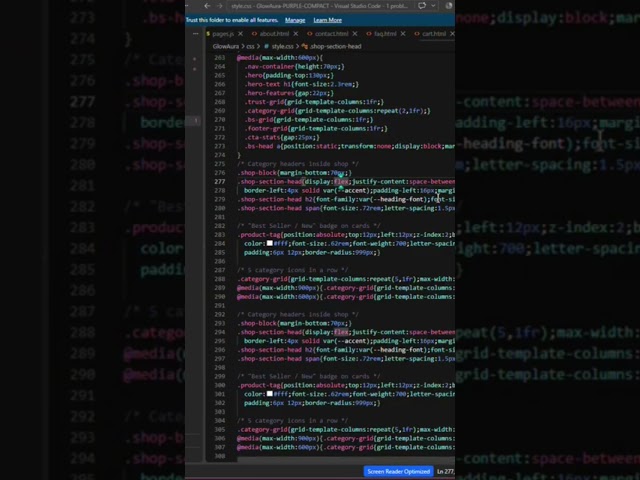Open the three-dot overflow menu left of tabs
The height and width of the screenshot is (480, 640).
click(196, 33)
